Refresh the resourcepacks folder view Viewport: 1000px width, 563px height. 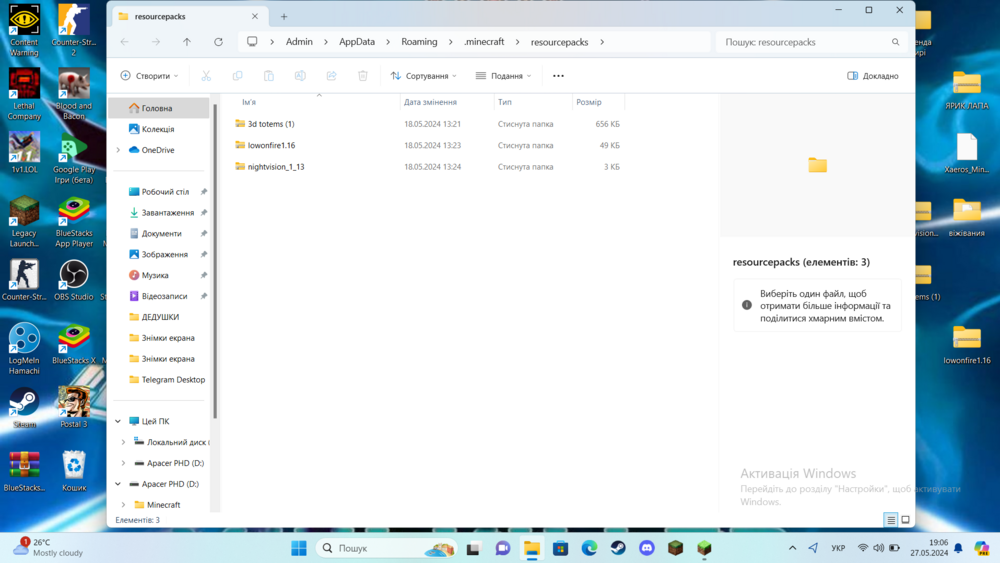[x=218, y=42]
